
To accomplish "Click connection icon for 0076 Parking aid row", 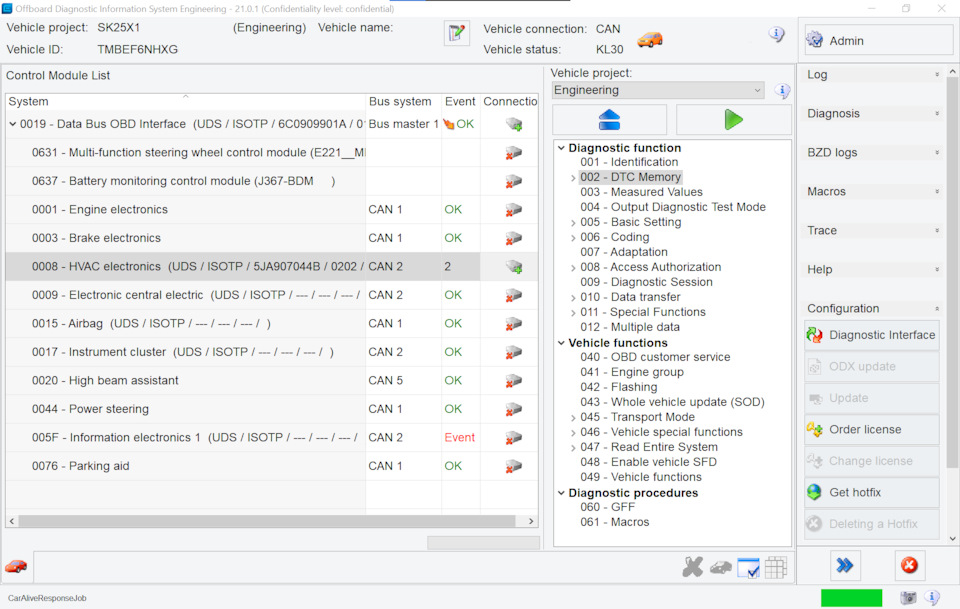I will click(x=513, y=466).
